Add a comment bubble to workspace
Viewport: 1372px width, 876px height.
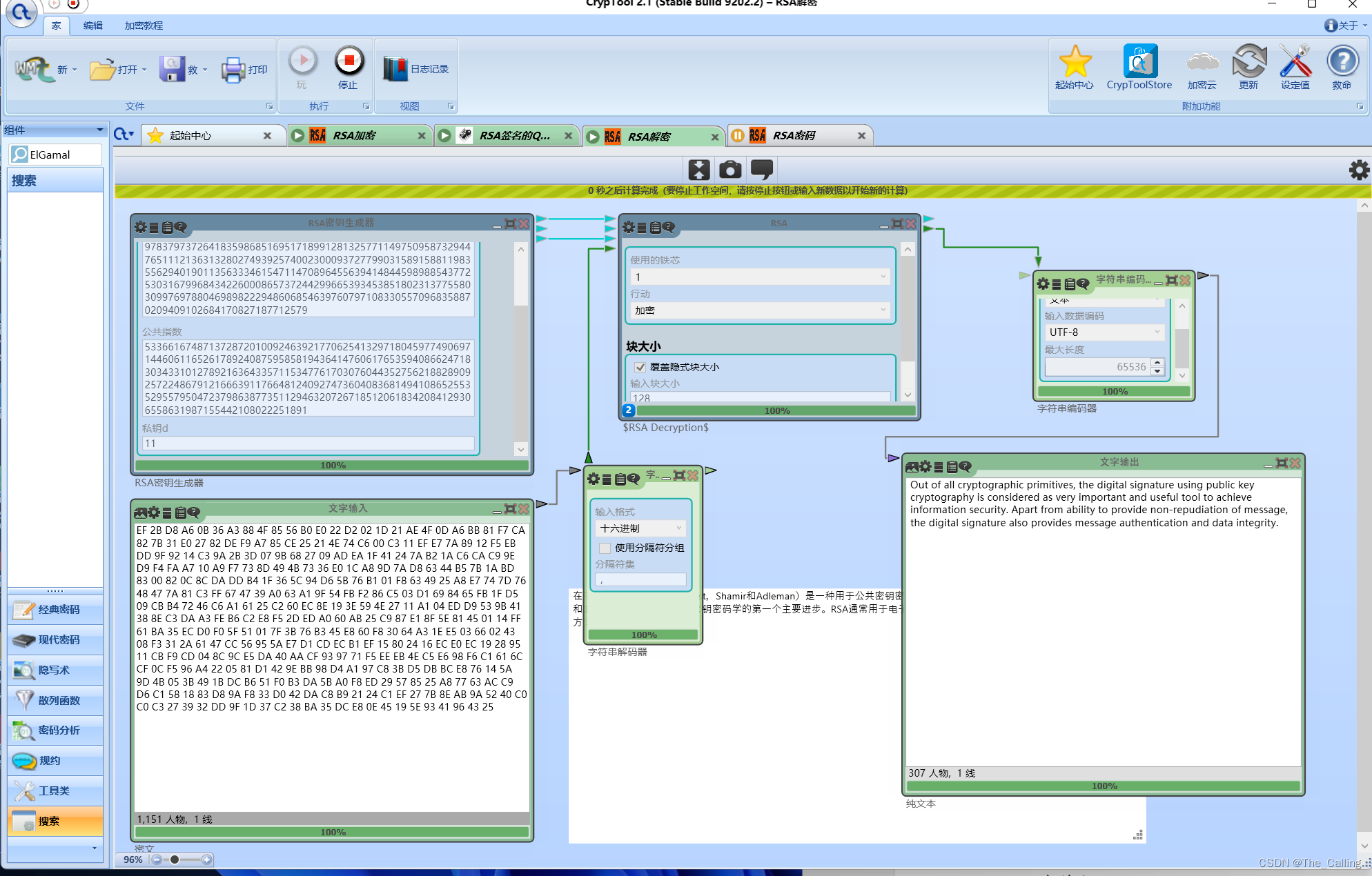pos(762,170)
